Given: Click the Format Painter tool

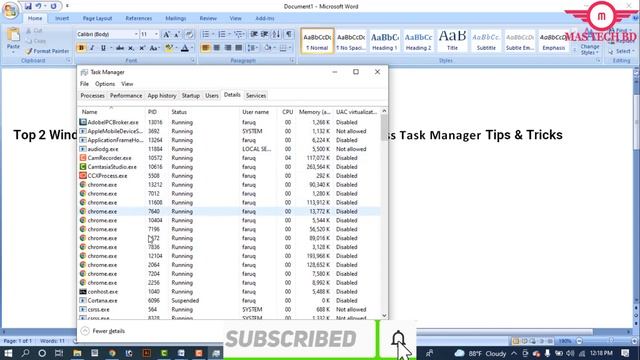Looking at the screenshot, I should tap(47, 51).
